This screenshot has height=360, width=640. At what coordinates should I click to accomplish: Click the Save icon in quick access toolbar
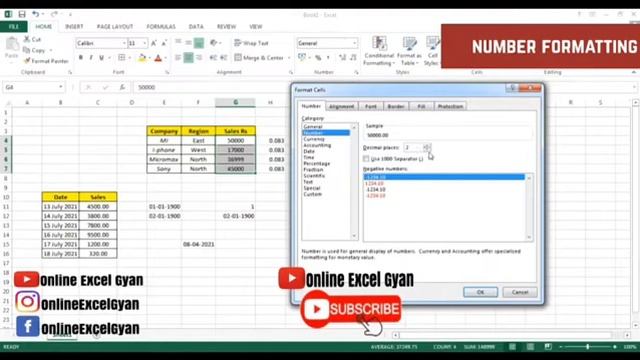(22, 14)
